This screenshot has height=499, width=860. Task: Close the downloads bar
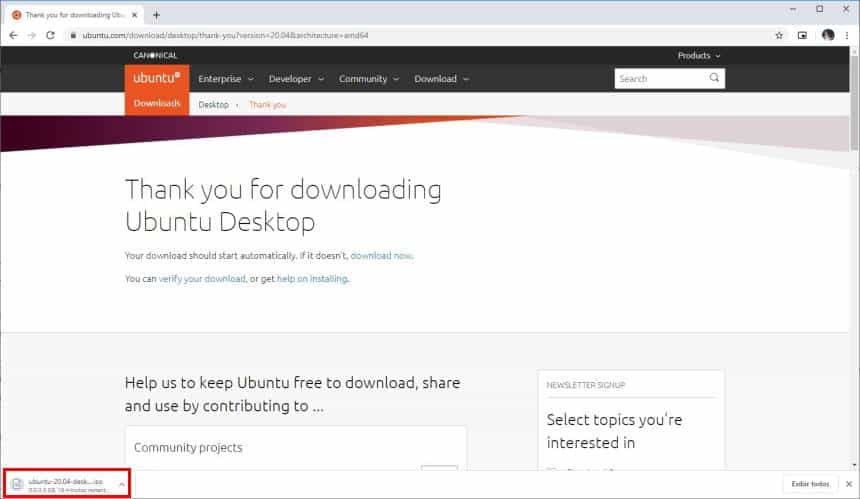point(849,484)
